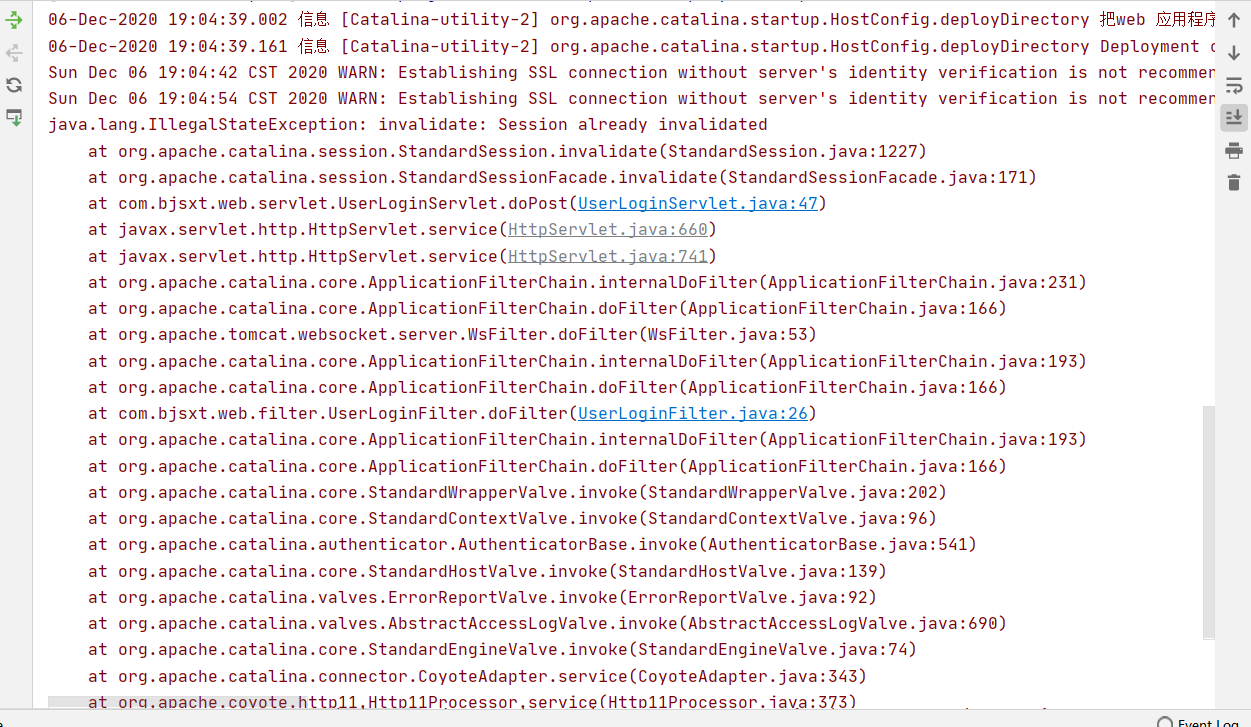This screenshot has height=727, width=1251.
Task: Click the IllegalStateException message line
Action: point(408,125)
